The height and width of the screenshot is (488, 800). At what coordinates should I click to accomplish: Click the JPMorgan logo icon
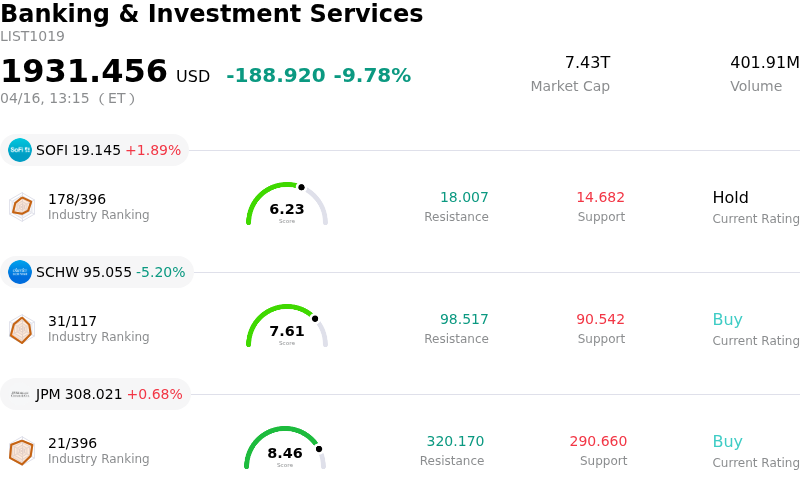20,394
